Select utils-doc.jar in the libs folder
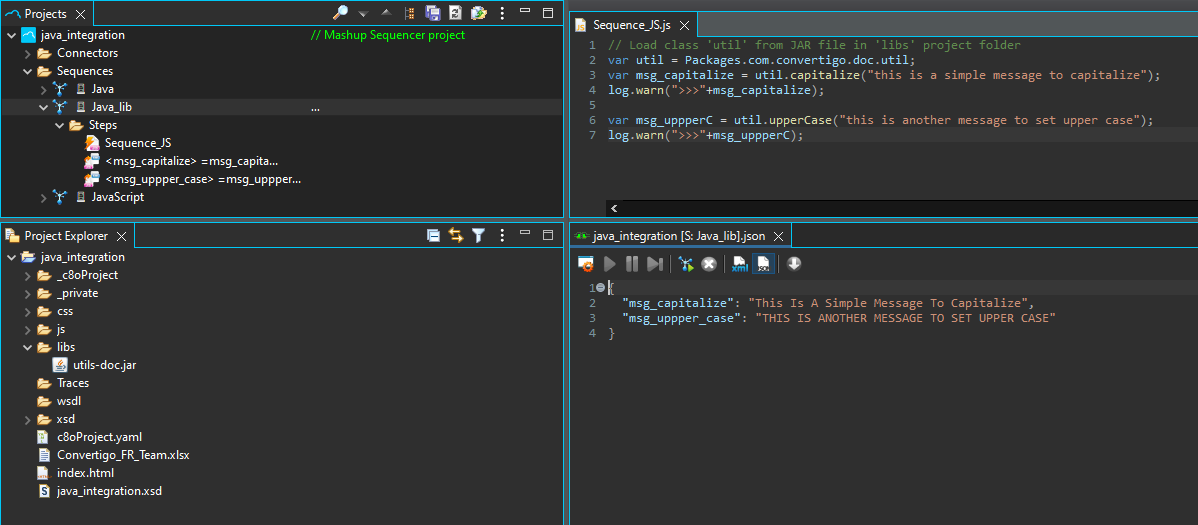 point(104,365)
